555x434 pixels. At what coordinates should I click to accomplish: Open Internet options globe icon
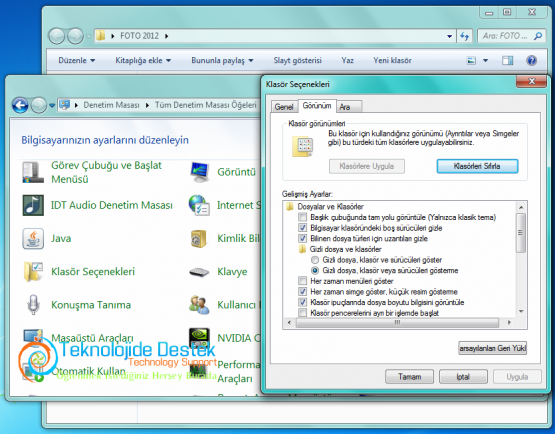coord(199,205)
